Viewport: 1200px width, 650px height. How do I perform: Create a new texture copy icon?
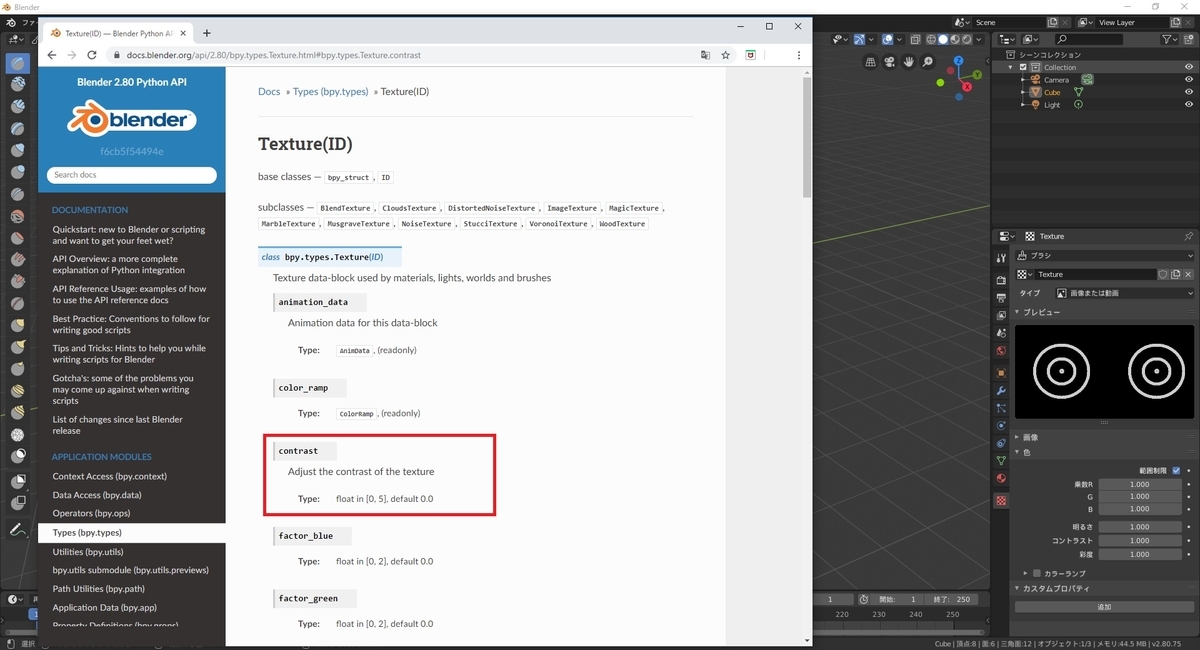pos(1176,274)
